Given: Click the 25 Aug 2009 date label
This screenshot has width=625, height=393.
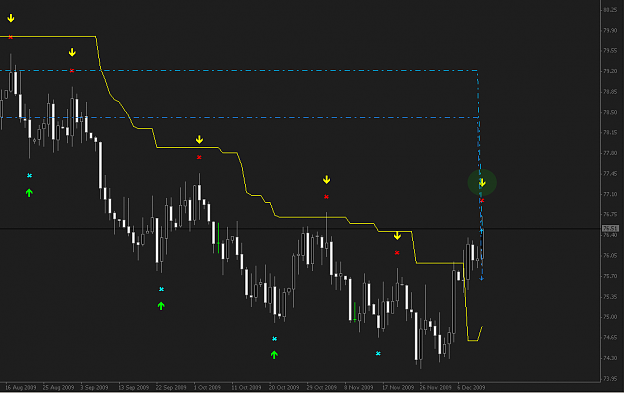Looking at the screenshot, I should tap(59, 387).
